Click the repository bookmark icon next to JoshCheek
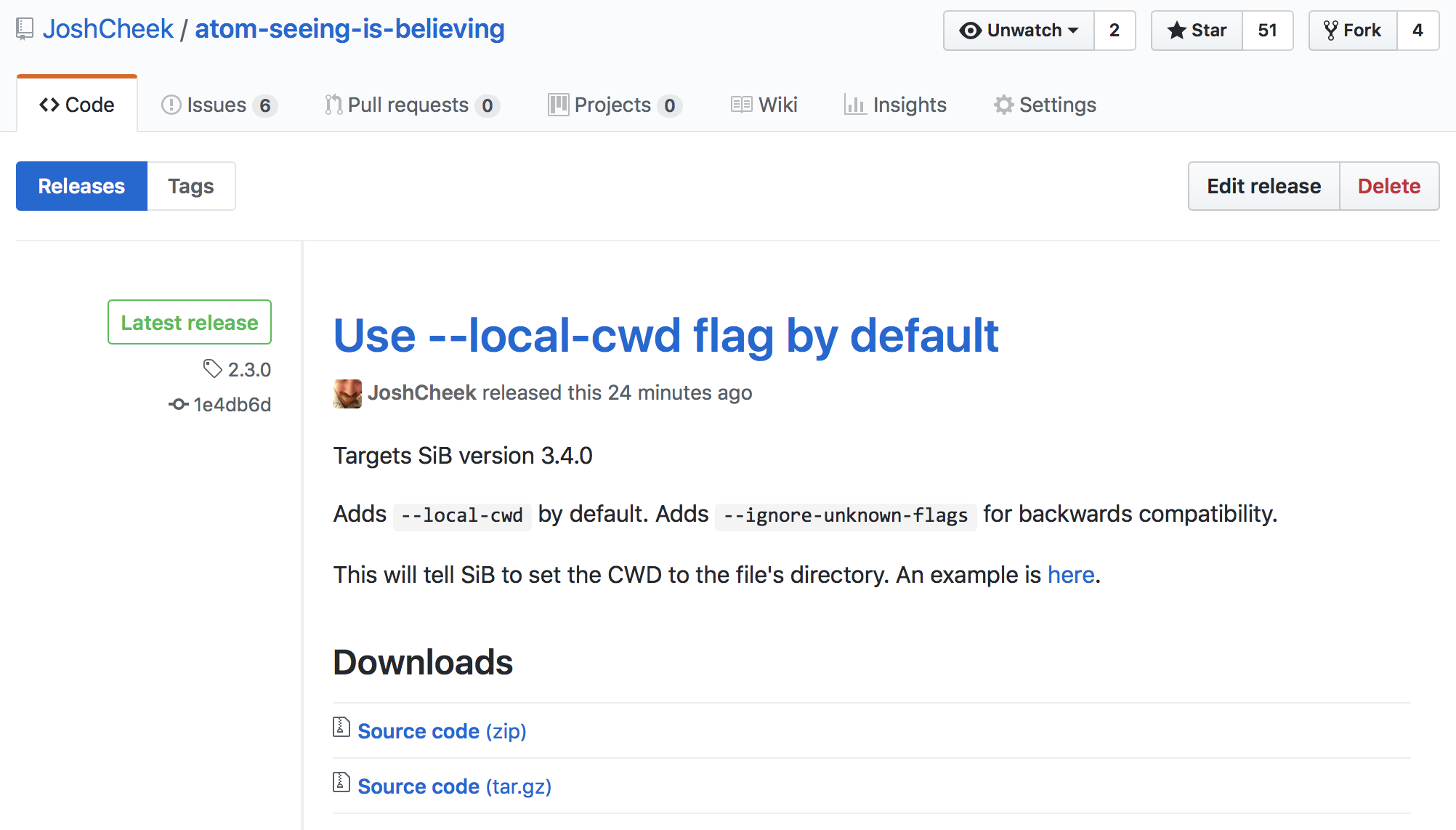 click(25, 29)
